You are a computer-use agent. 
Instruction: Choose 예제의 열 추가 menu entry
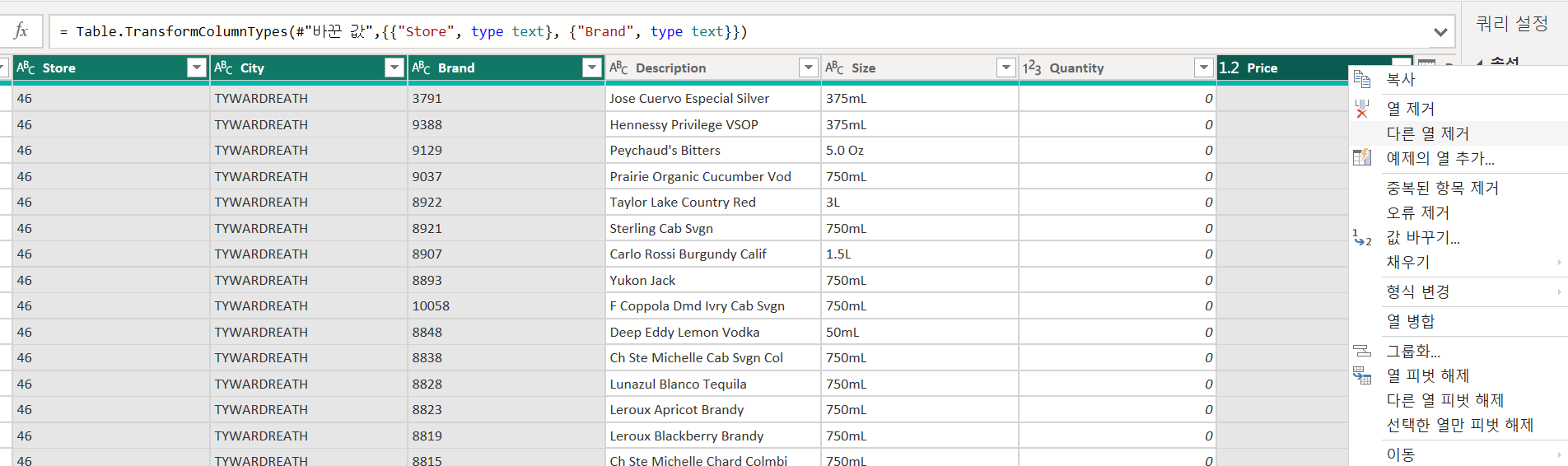tap(1458, 158)
